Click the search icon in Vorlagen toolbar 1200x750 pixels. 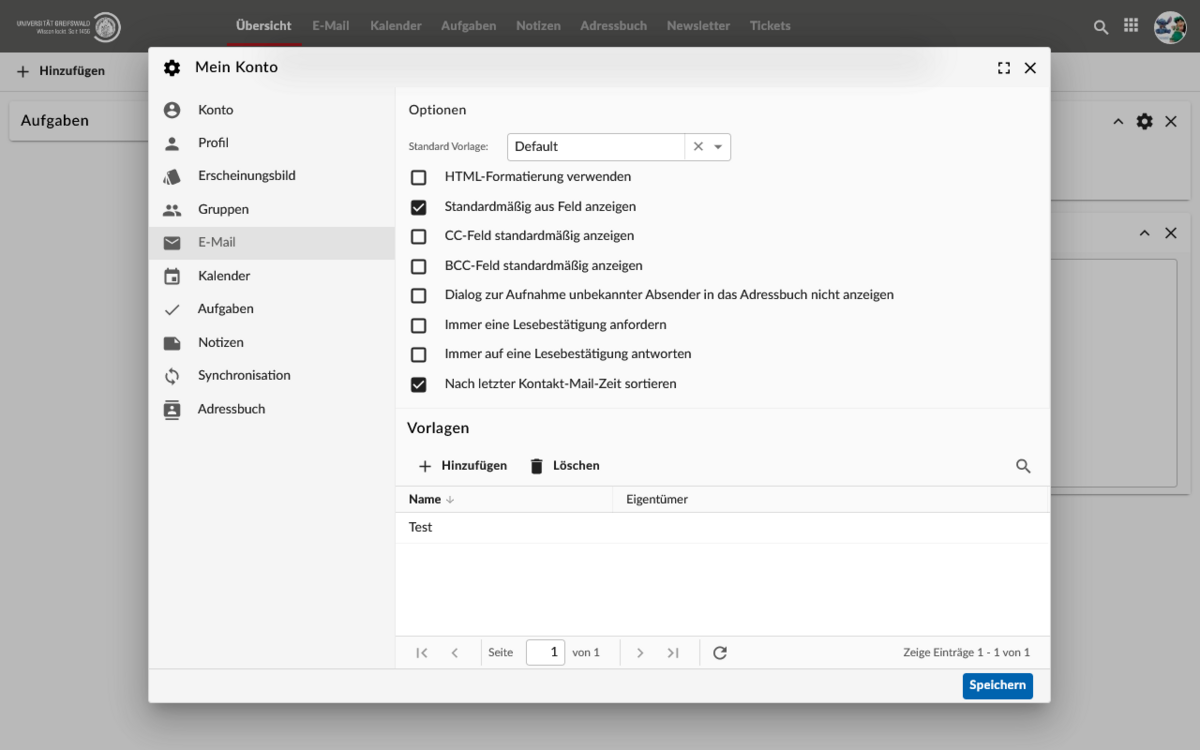tap(1023, 466)
